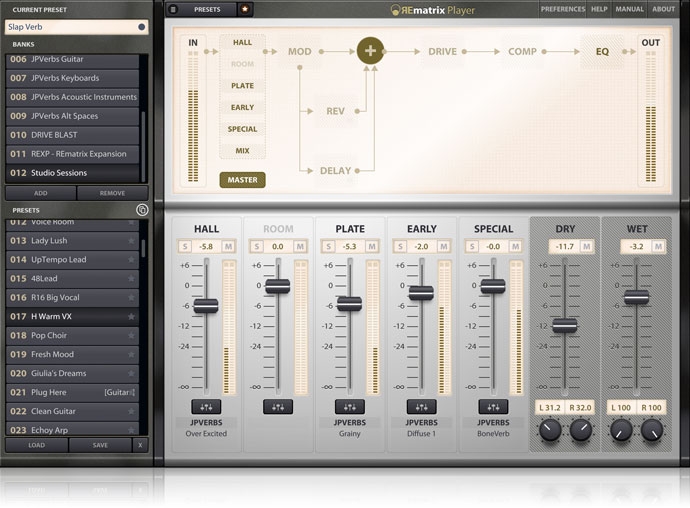Favorite the Lady Lush preset with its star

[131, 241]
